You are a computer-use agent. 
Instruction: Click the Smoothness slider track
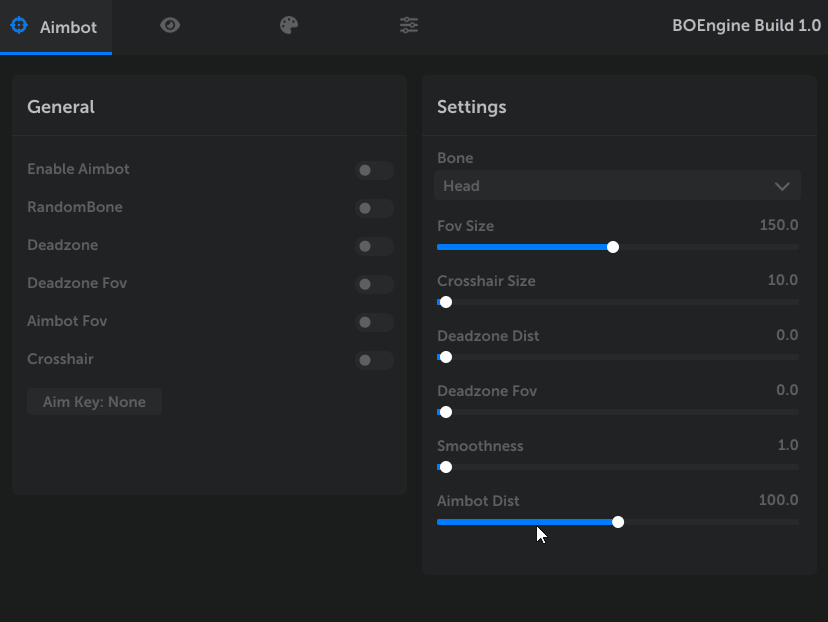coord(620,467)
